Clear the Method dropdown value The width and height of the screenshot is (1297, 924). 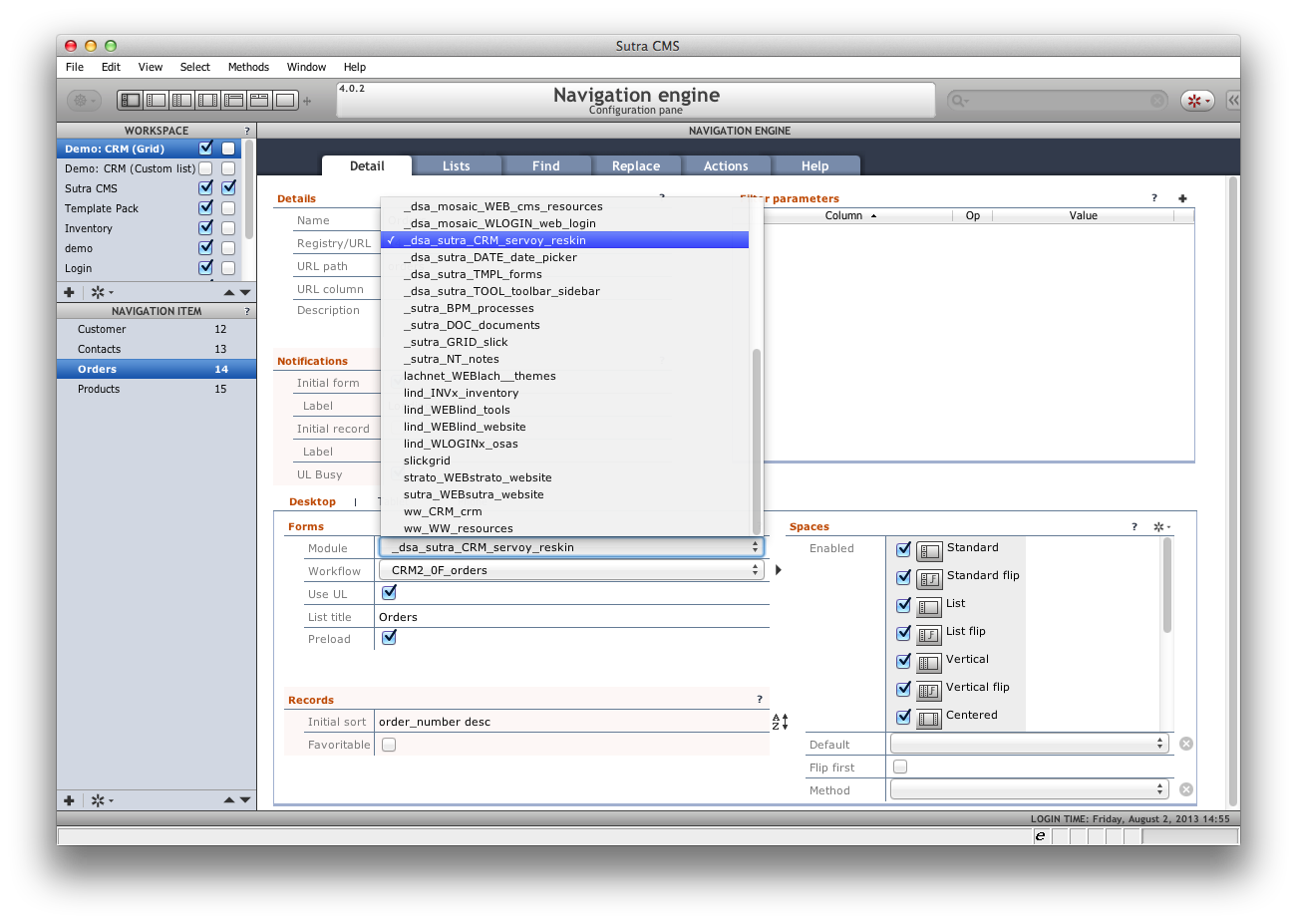[1186, 789]
